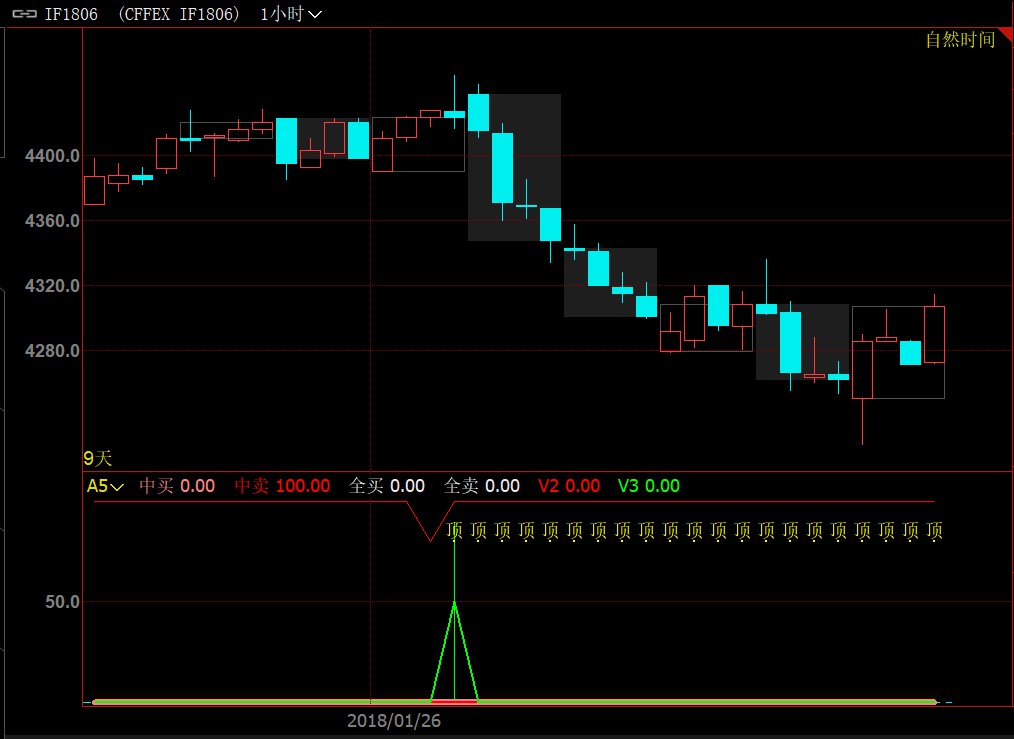Viewport: 1014px width, 739px height.
Task: Click the olive horizontal bar below the indicator
Action: [700, 702]
